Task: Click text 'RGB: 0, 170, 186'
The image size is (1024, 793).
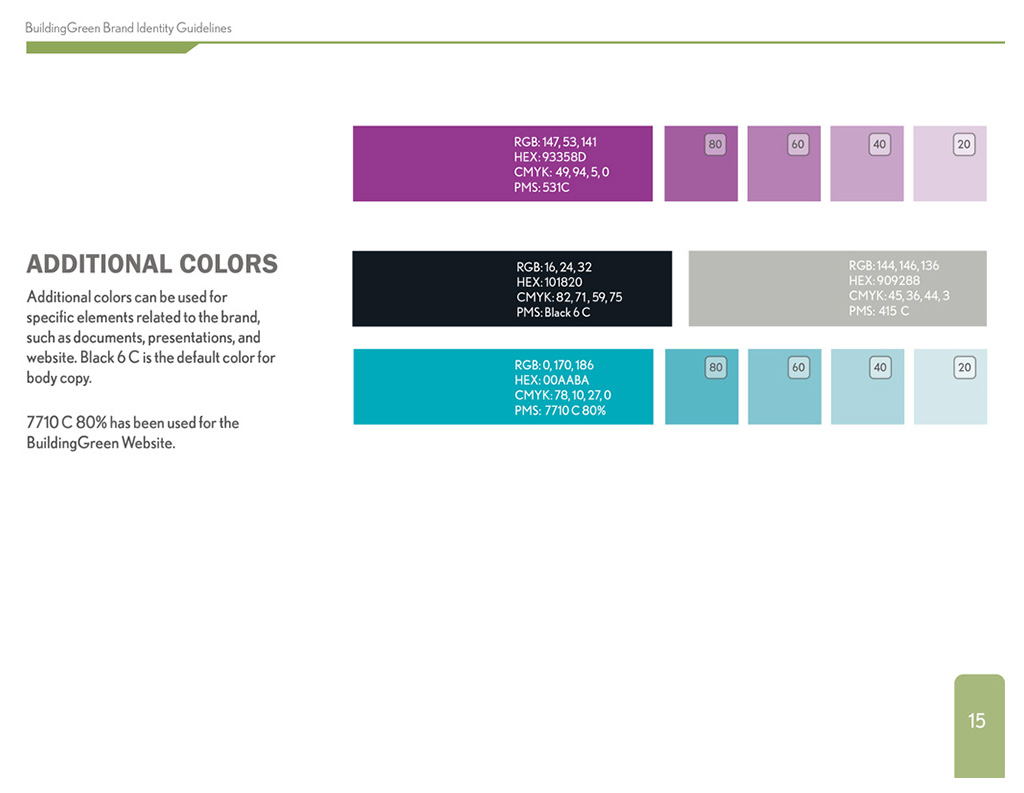Action: pyautogui.click(x=554, y=365)
